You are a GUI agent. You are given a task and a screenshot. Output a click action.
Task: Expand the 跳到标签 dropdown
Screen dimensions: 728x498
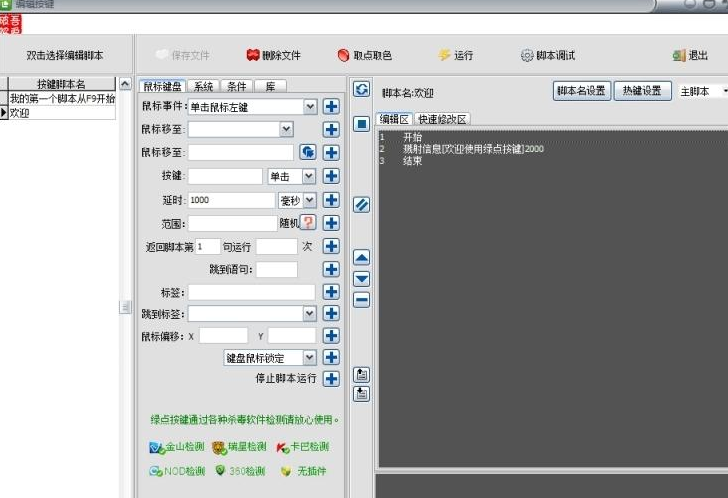[x=310, y=314]
